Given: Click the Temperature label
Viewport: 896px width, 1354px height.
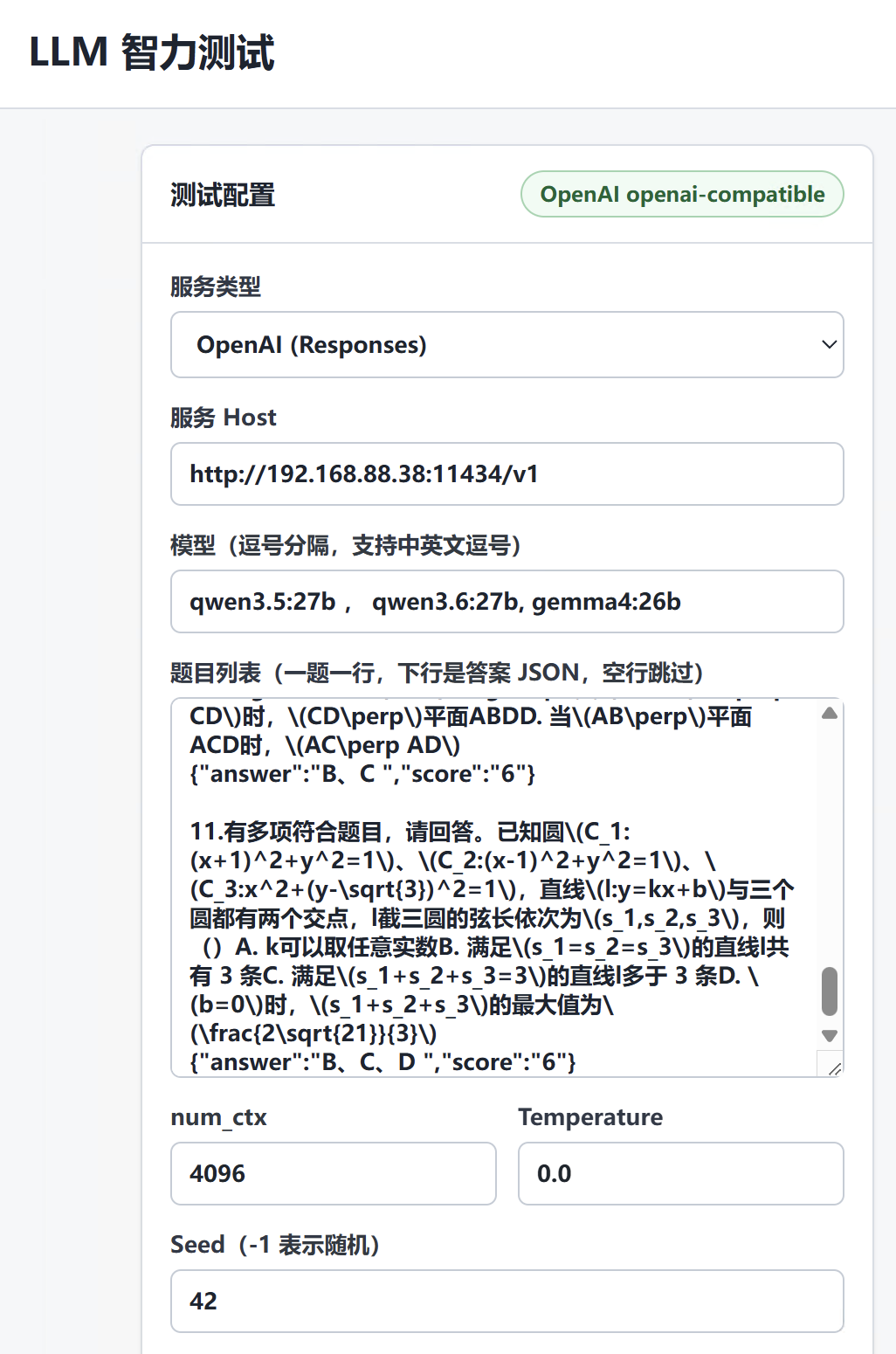Looking at the screenshot, I should tap(590, 1117).
